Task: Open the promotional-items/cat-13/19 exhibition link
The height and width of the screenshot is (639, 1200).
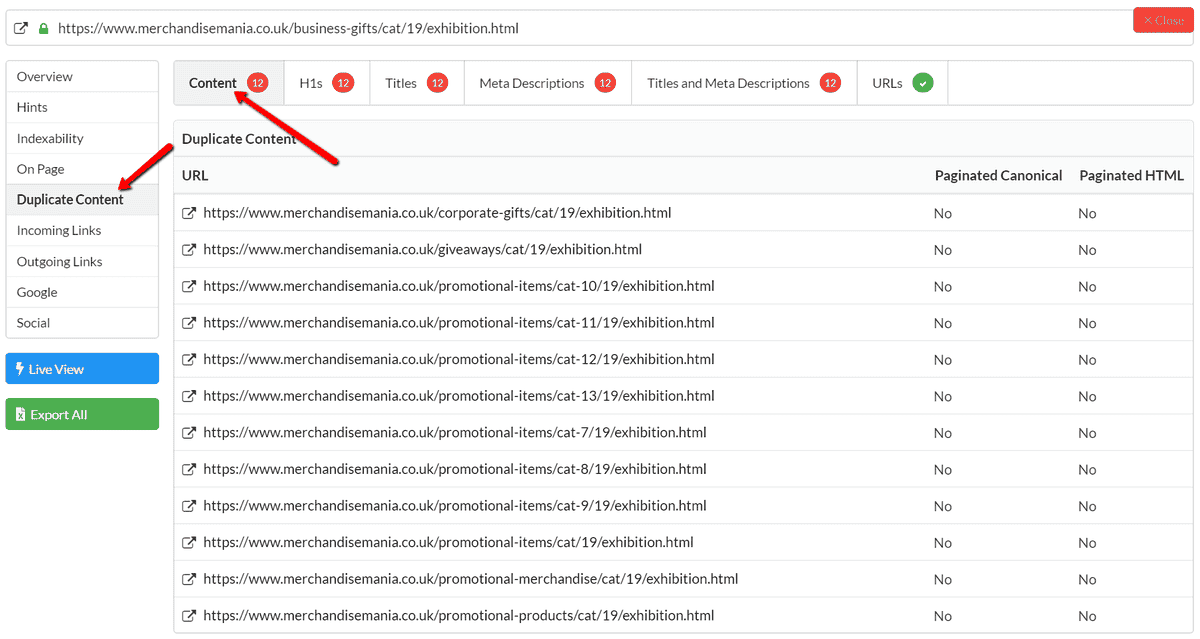Action: 459,396
